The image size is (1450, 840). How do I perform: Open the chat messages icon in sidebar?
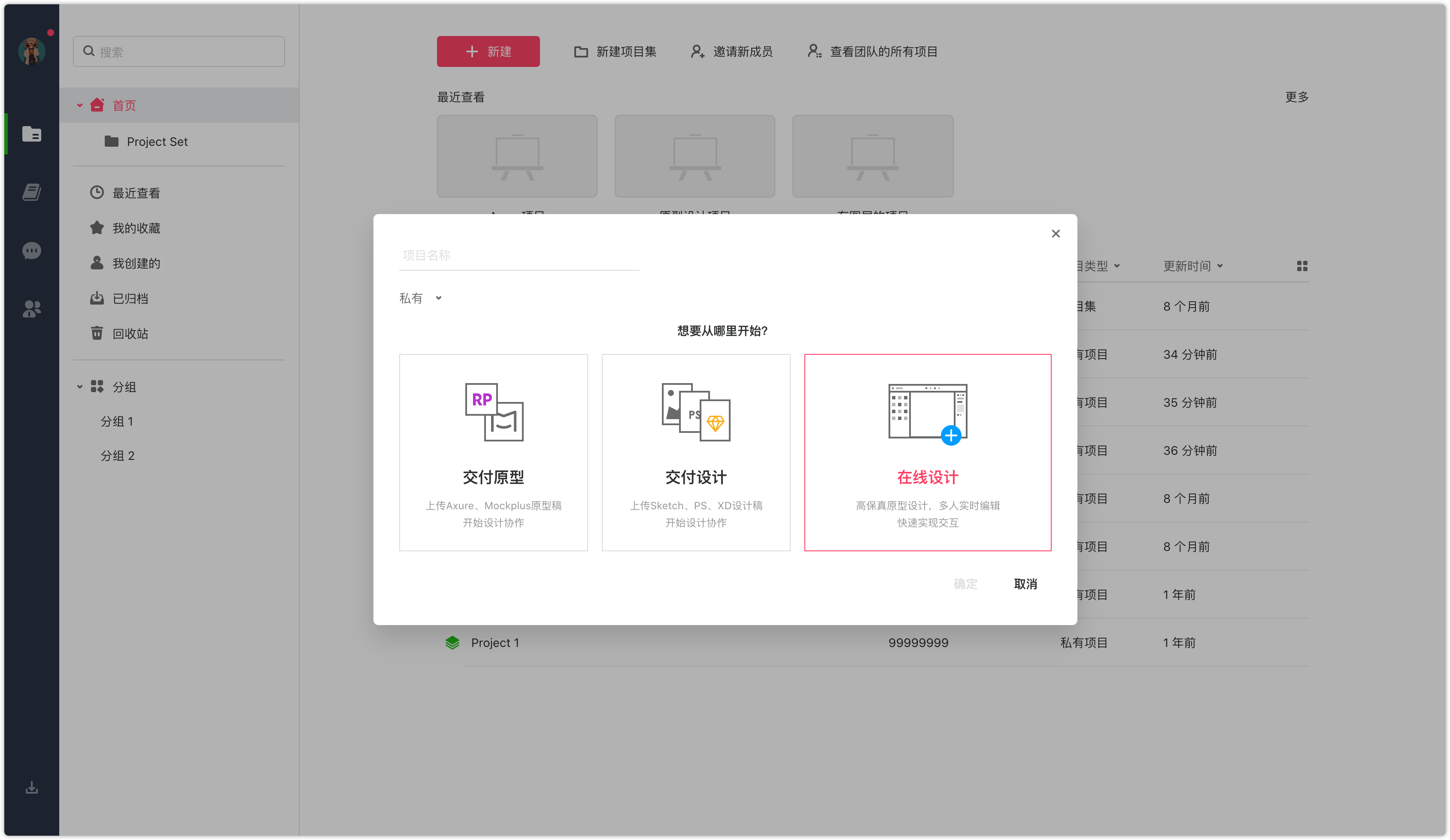click(x=32, y=251)
